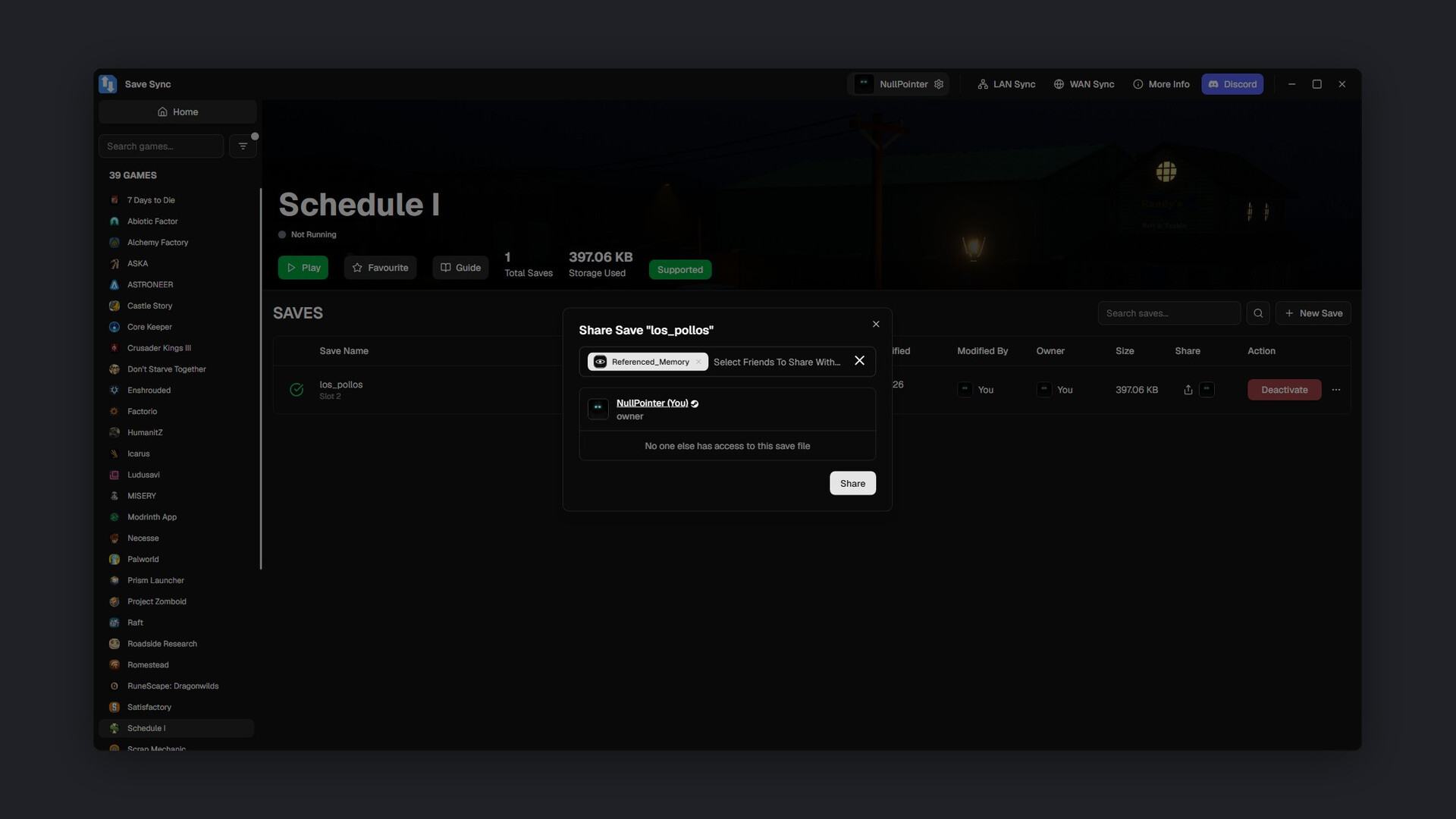Select HumanitZ in games list
Viewport: 1456px width, 819px height.
[x=176, y=433]
